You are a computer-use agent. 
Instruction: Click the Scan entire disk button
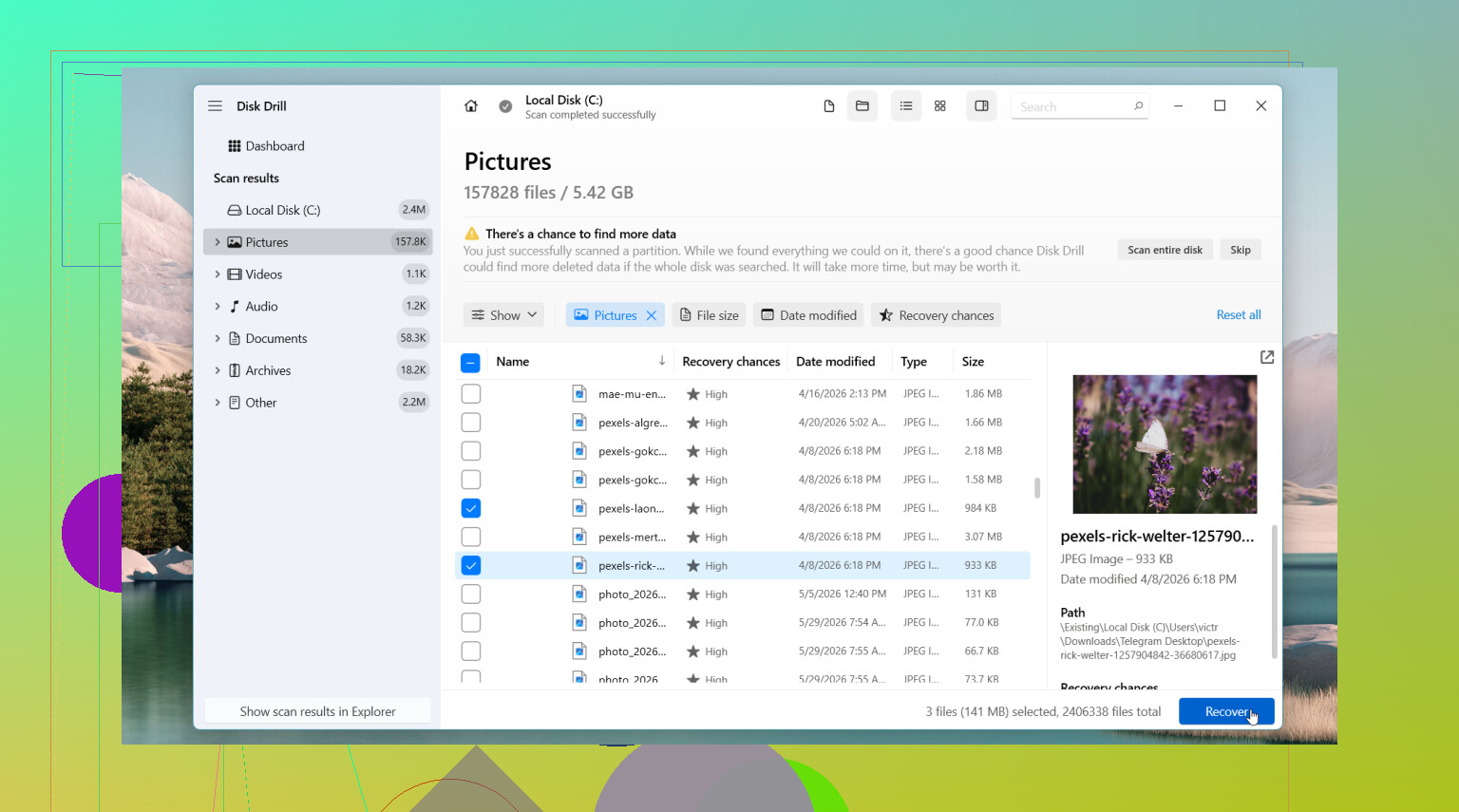pos(1165,250)
